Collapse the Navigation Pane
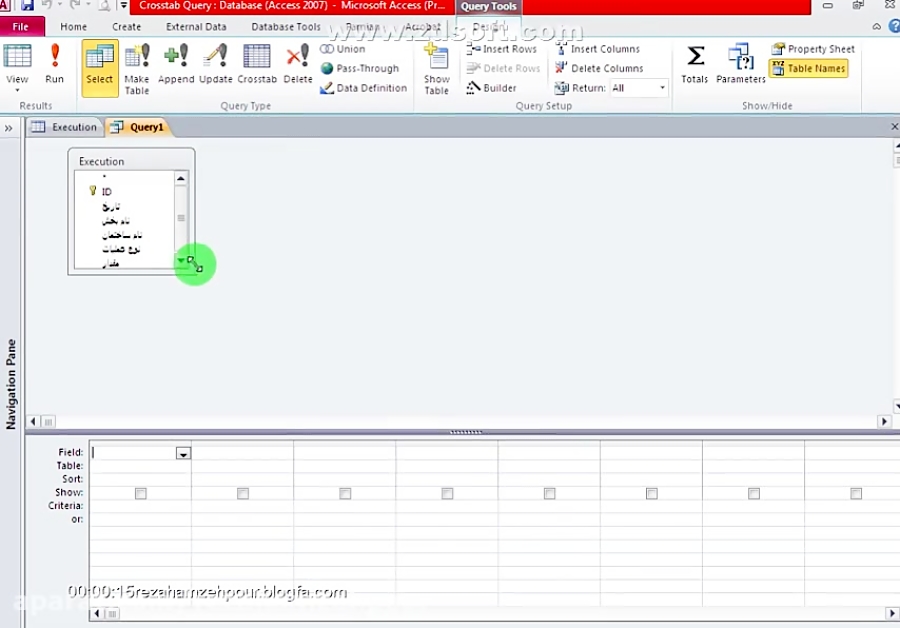 [9, 128]
